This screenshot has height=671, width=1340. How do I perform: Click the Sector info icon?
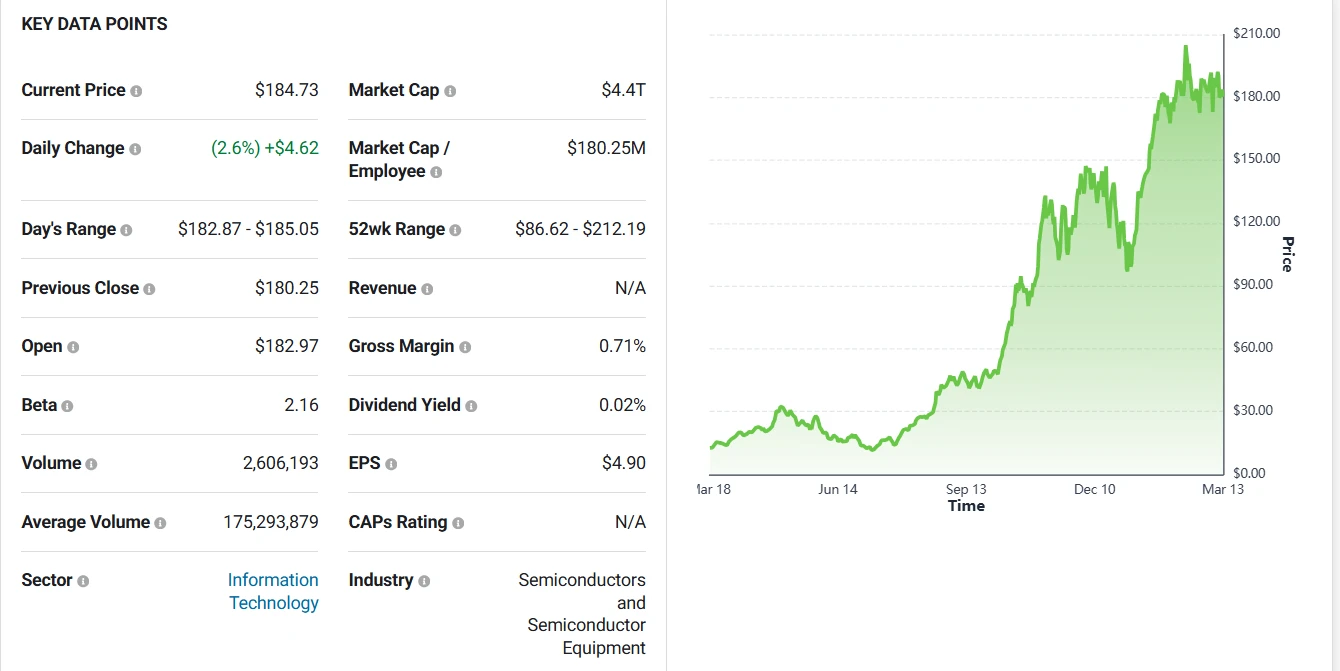click(83, 581)
